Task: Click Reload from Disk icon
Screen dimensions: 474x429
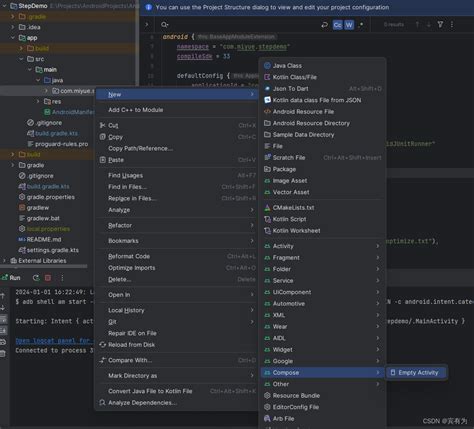Action: [102, 345]
